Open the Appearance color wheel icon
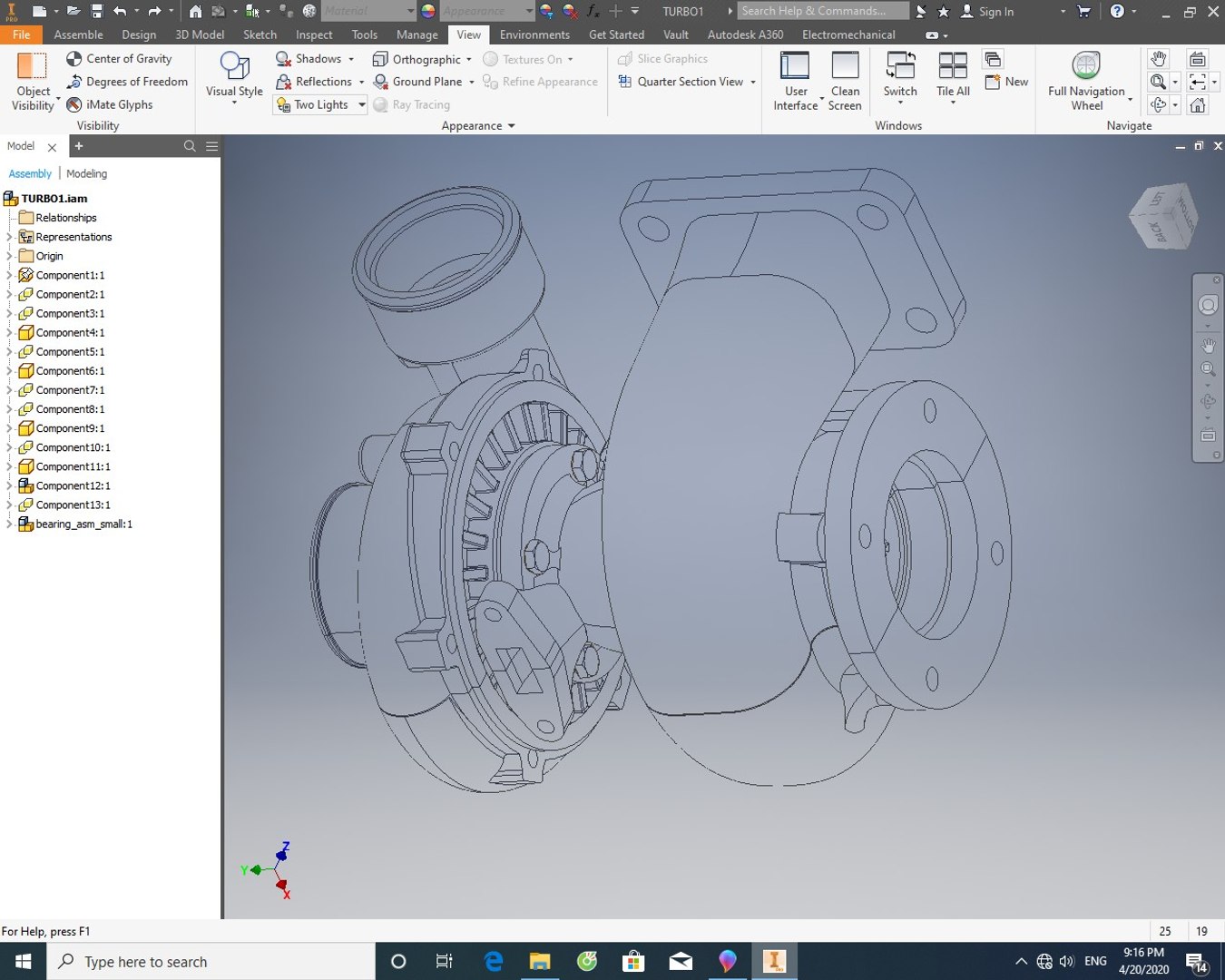This screenshot has height=980, width=1225. (x=428, y=11)
